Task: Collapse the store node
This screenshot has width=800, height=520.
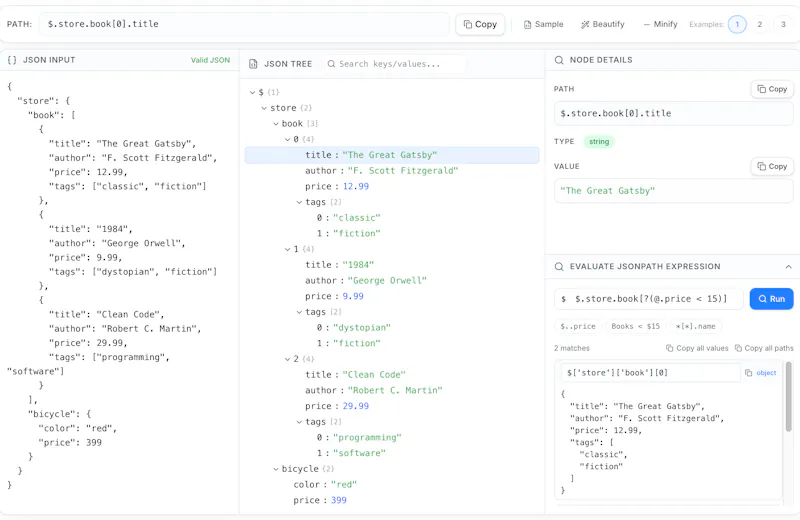Action: (264, 108)
